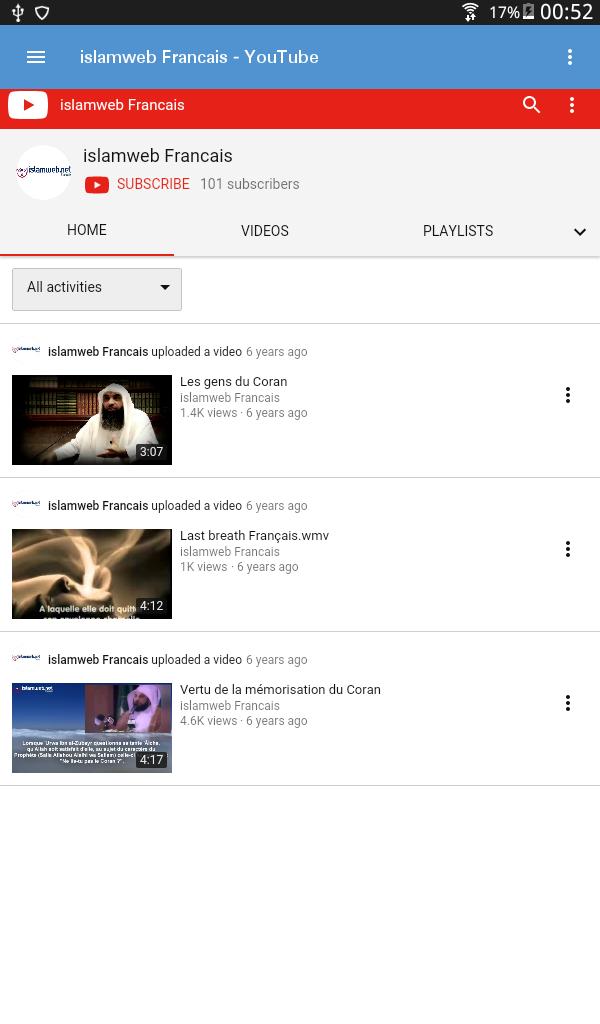Image resolution: width=600 pixels, height=1024 pixels.
Task: Play the Last breath Français.wmv thumbnail
Action: click(x=92, y=574)
